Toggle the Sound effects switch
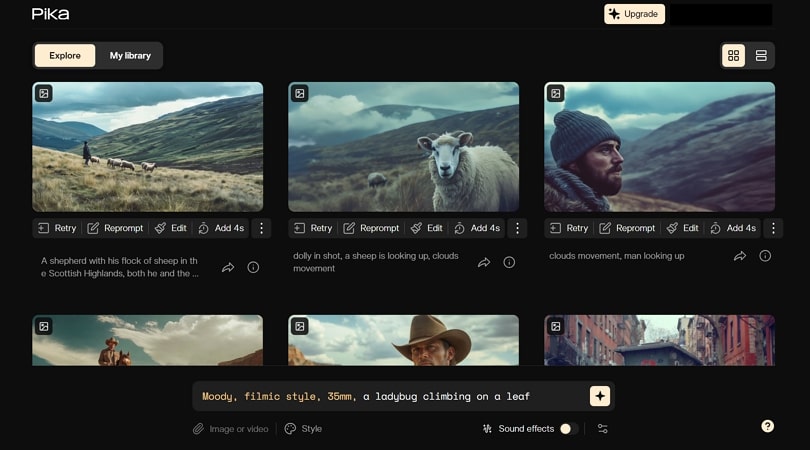This screenshot has height=450, width=810. click(569, 429)
